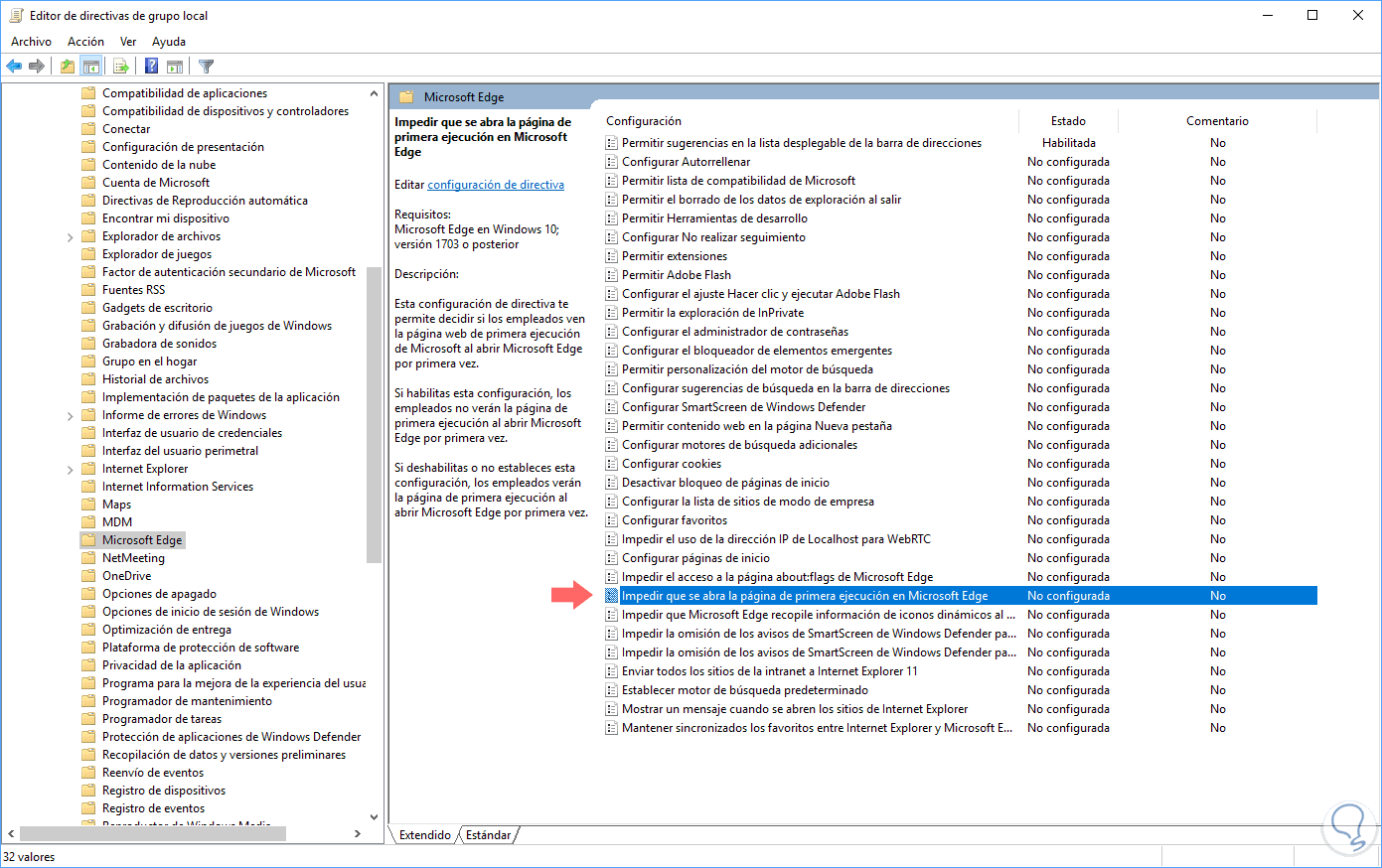Click the policy icon beside Configurar páginas de inicio
Screen dimensions: 1382x868
pos(612,558)
